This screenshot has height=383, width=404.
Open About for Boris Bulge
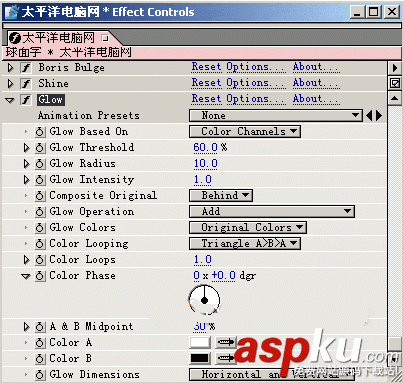[x=316, y=67]
